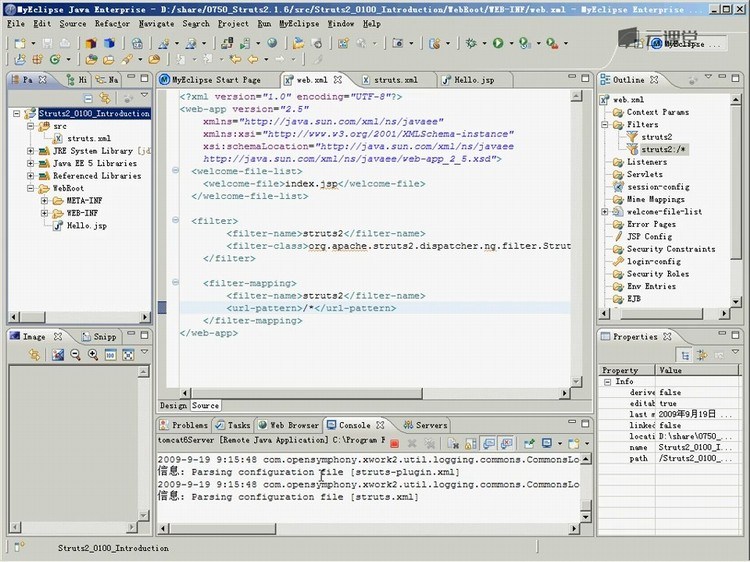Open the Package Explorer view menu arrow
This screenshot has width=750, height=562.
pyautogui.click(x=144, y=96)
